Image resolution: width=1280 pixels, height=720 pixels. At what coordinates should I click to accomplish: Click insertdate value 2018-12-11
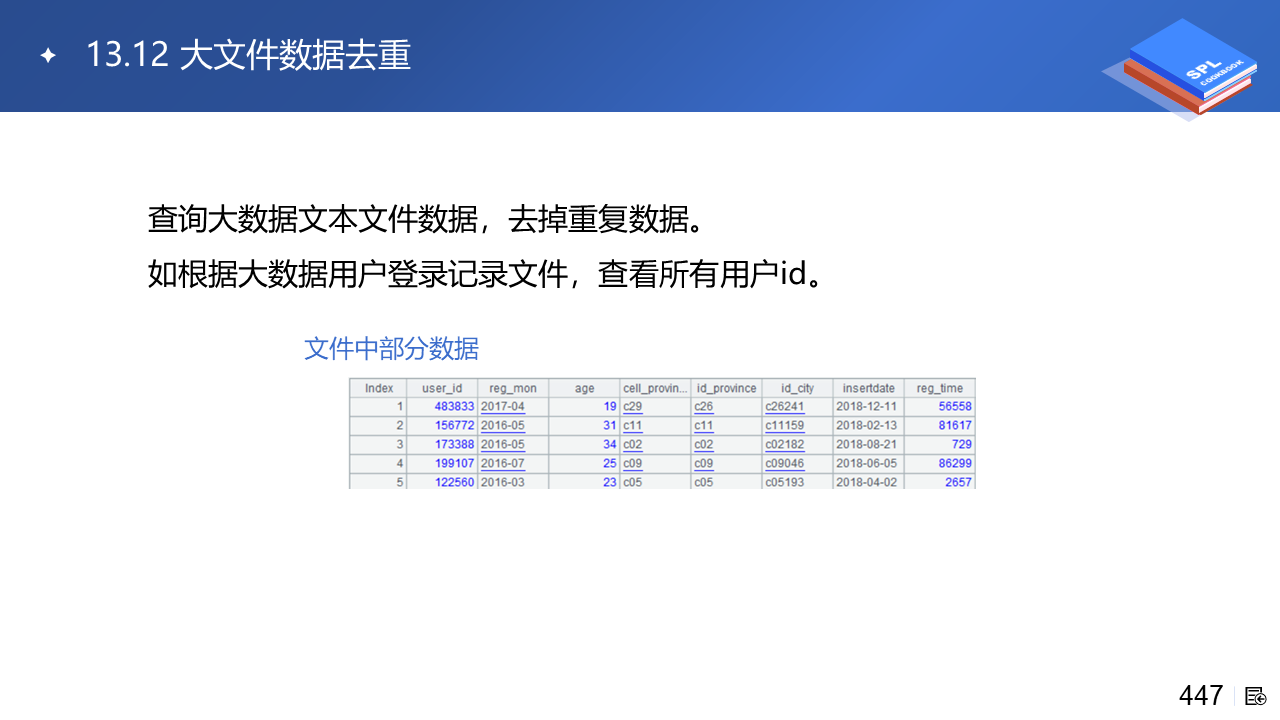(x=867, y=407)
